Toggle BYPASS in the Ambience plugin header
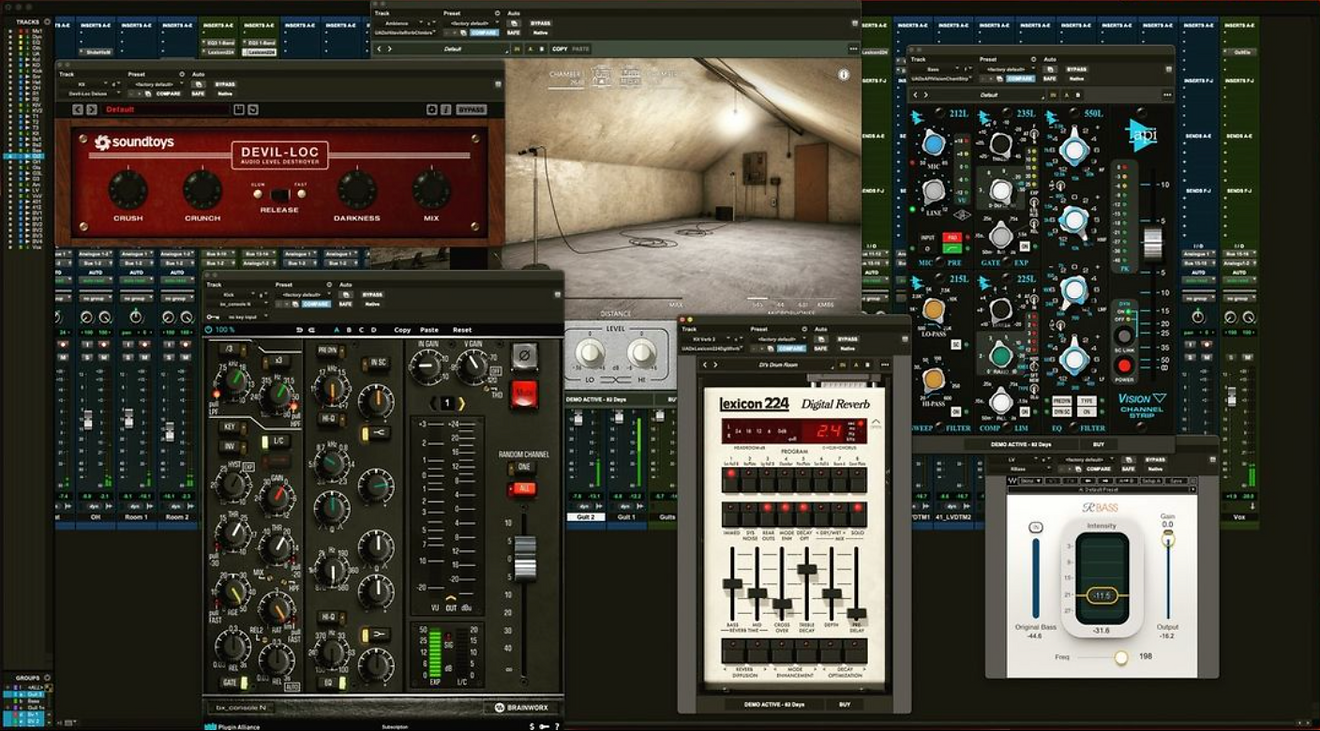 541,23
